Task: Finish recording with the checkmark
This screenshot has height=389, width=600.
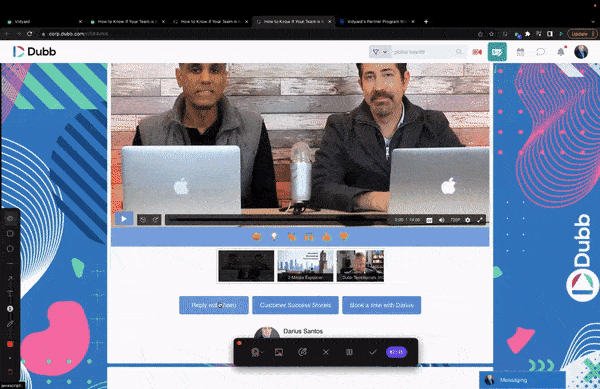Action: pos(373,352)
